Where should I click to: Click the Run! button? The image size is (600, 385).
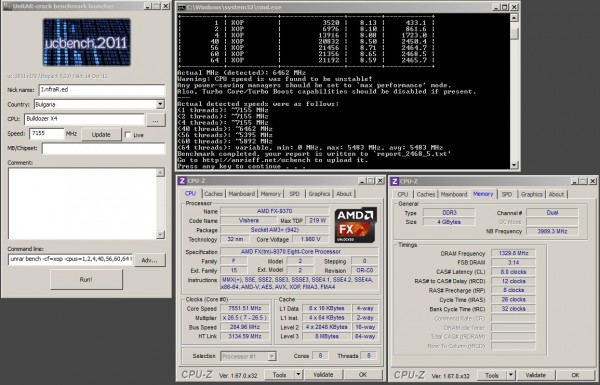pyautogui.click(x=86, y=279)
